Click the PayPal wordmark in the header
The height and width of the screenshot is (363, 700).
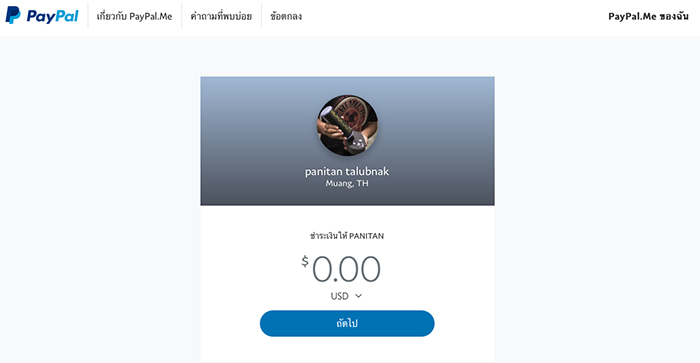pyautogui.click(x=52, y=17)
